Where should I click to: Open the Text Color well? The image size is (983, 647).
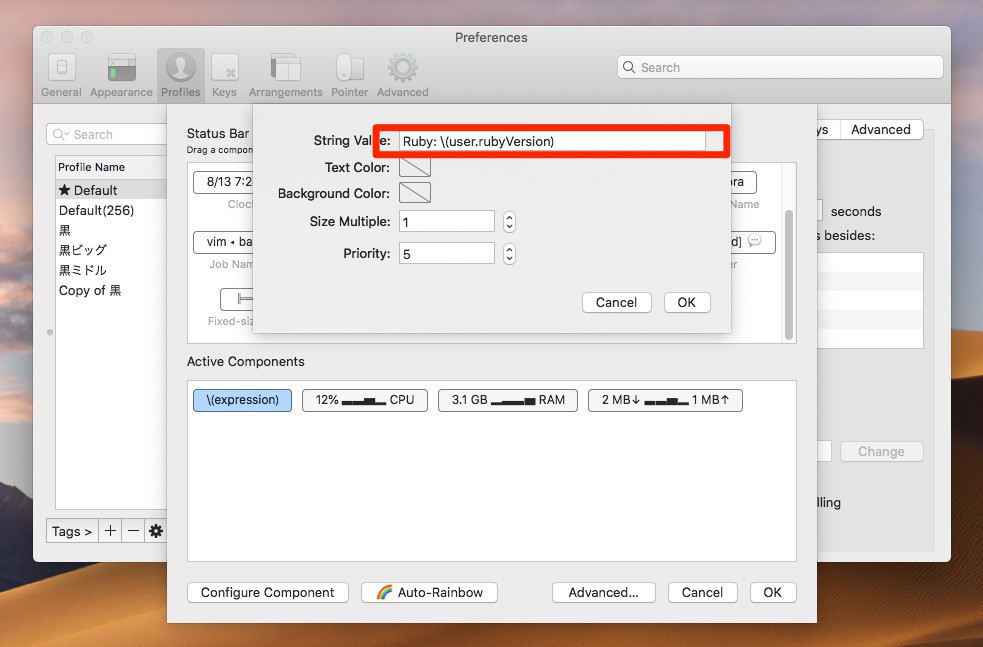coord(415,167)
